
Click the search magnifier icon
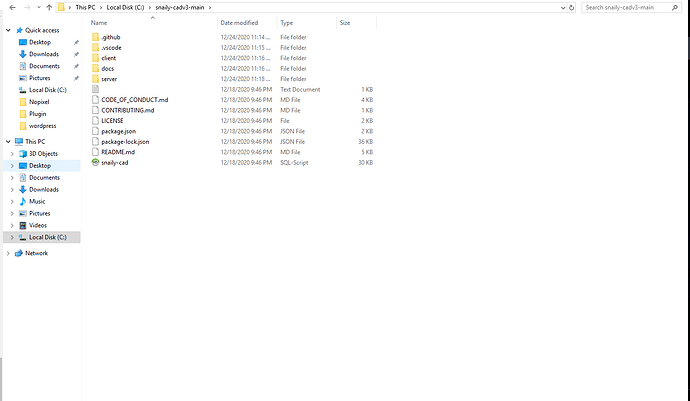click(675, 7)
